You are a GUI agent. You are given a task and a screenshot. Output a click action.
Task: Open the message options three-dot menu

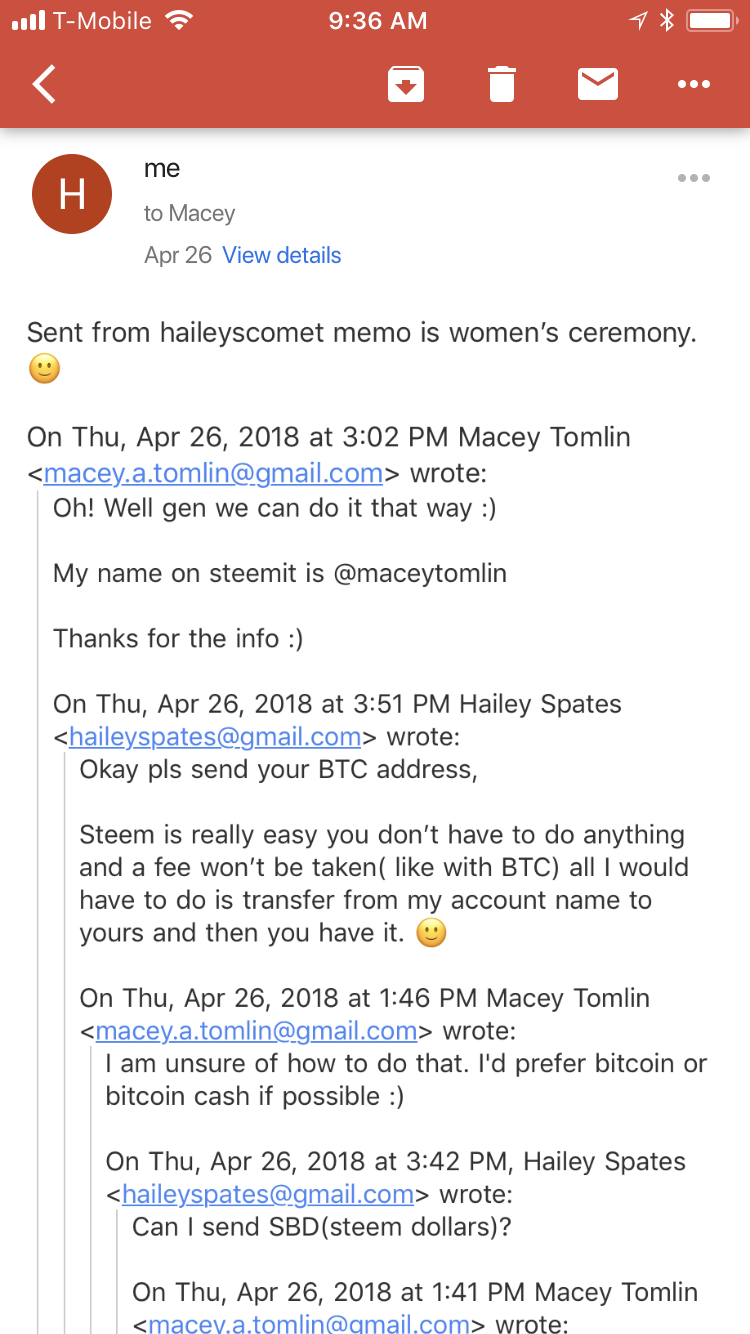tap(693, 179)
